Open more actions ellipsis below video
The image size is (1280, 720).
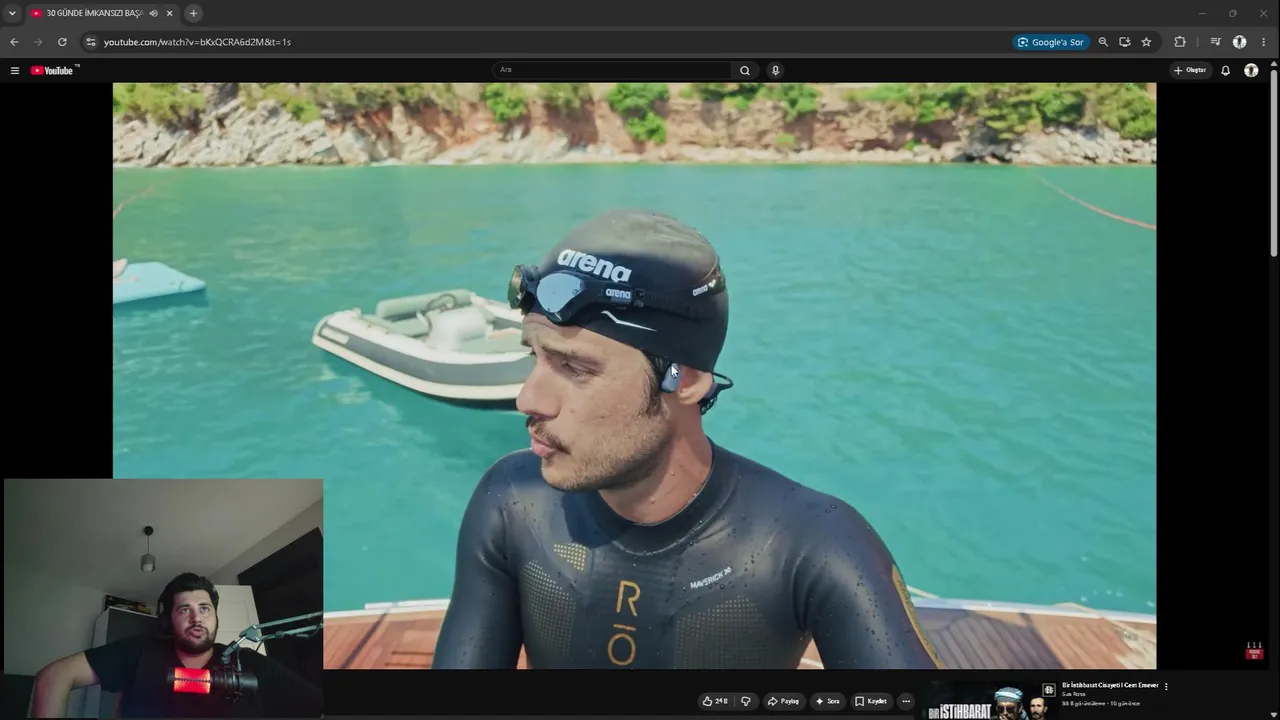click(906, 701)
